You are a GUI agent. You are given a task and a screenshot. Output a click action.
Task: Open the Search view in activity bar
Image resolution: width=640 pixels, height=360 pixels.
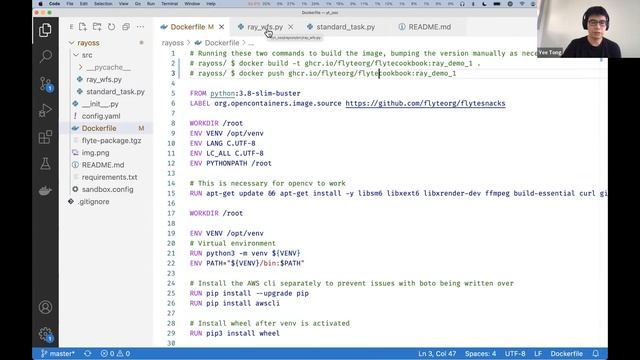pos(45,56)
